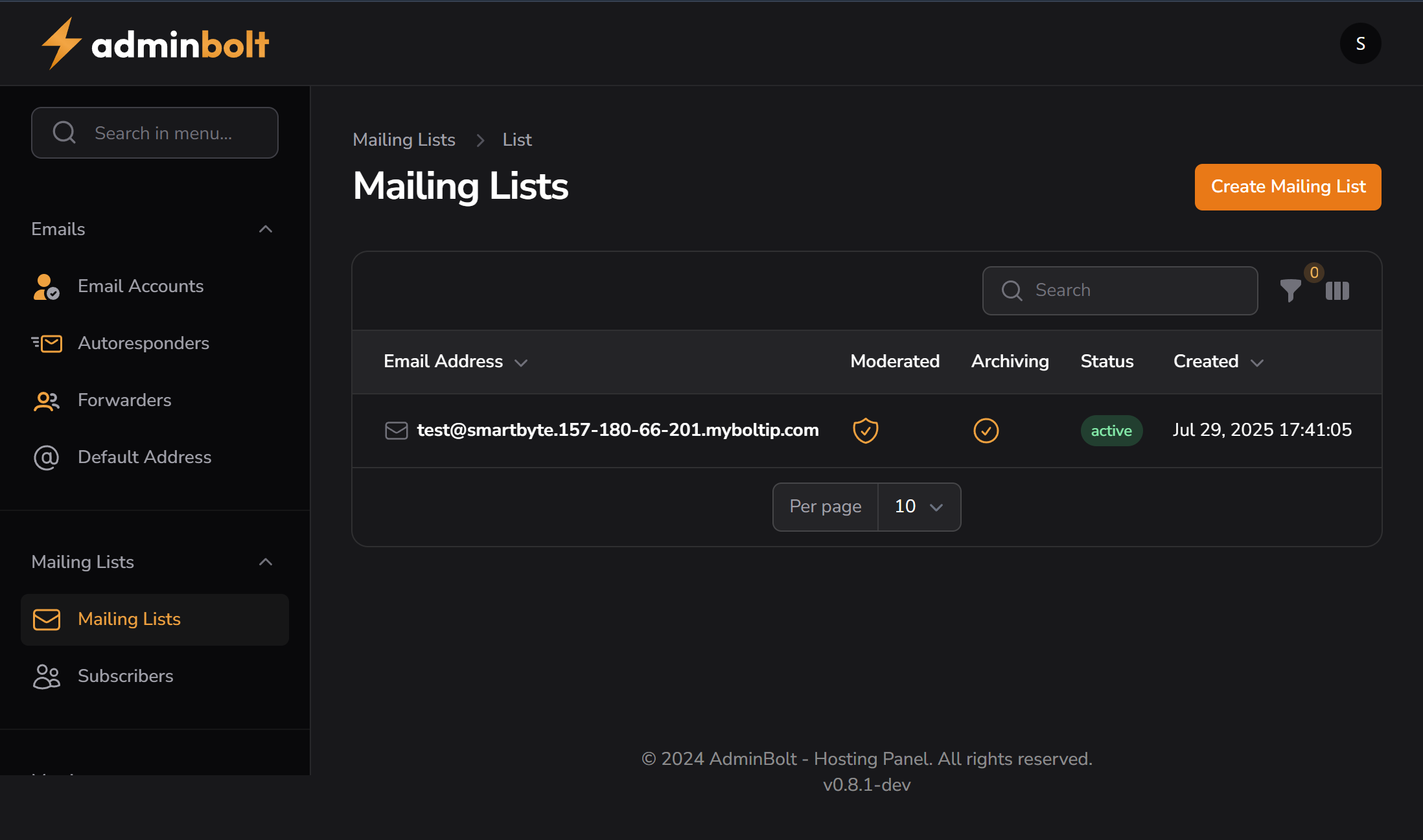1423x840 pixels.
Task: Open the filter icon with zero badge
Action: point(1291,291)
